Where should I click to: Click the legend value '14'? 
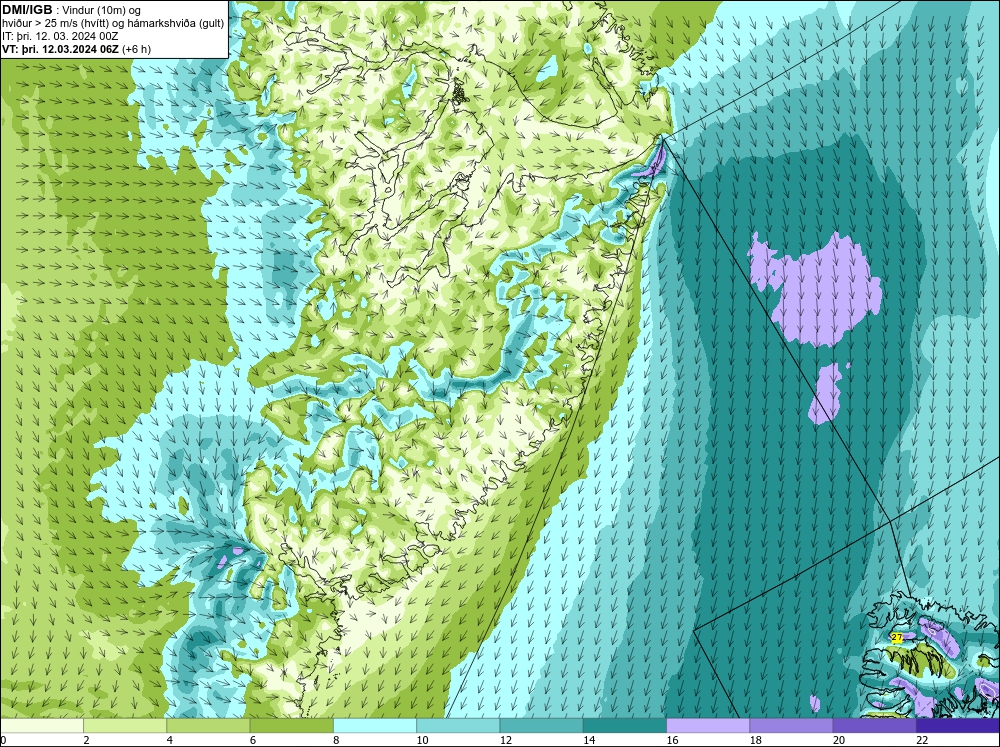(x=589, y=740)
